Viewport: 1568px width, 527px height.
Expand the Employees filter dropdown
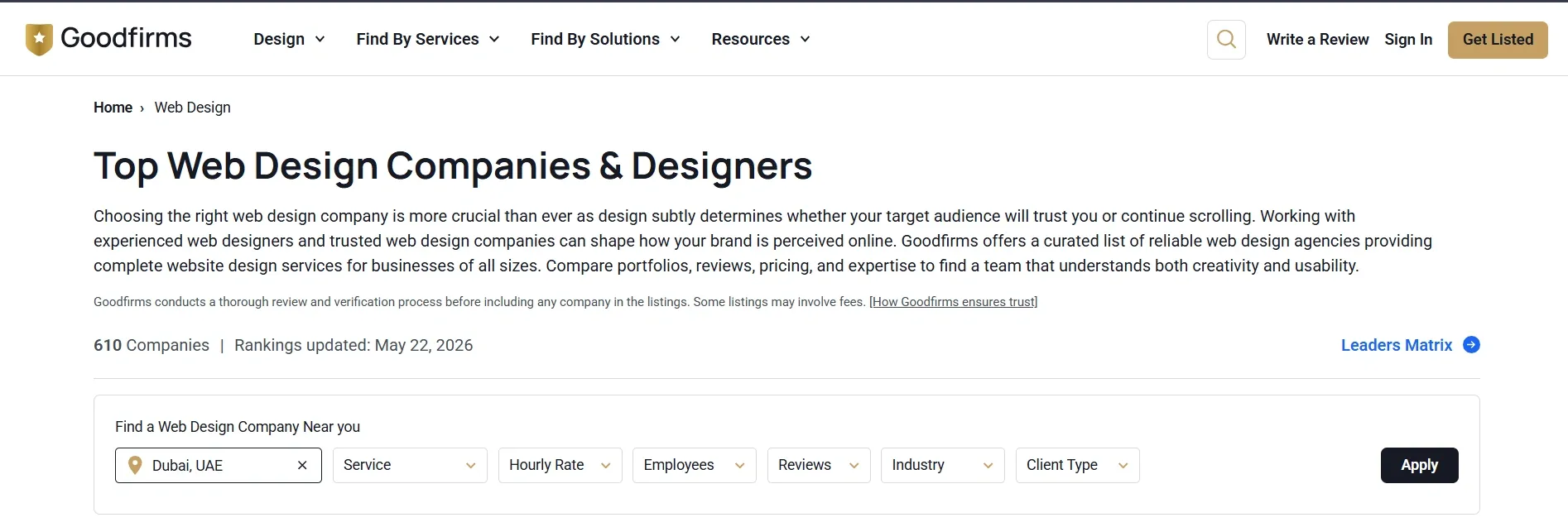pos(694,465)
